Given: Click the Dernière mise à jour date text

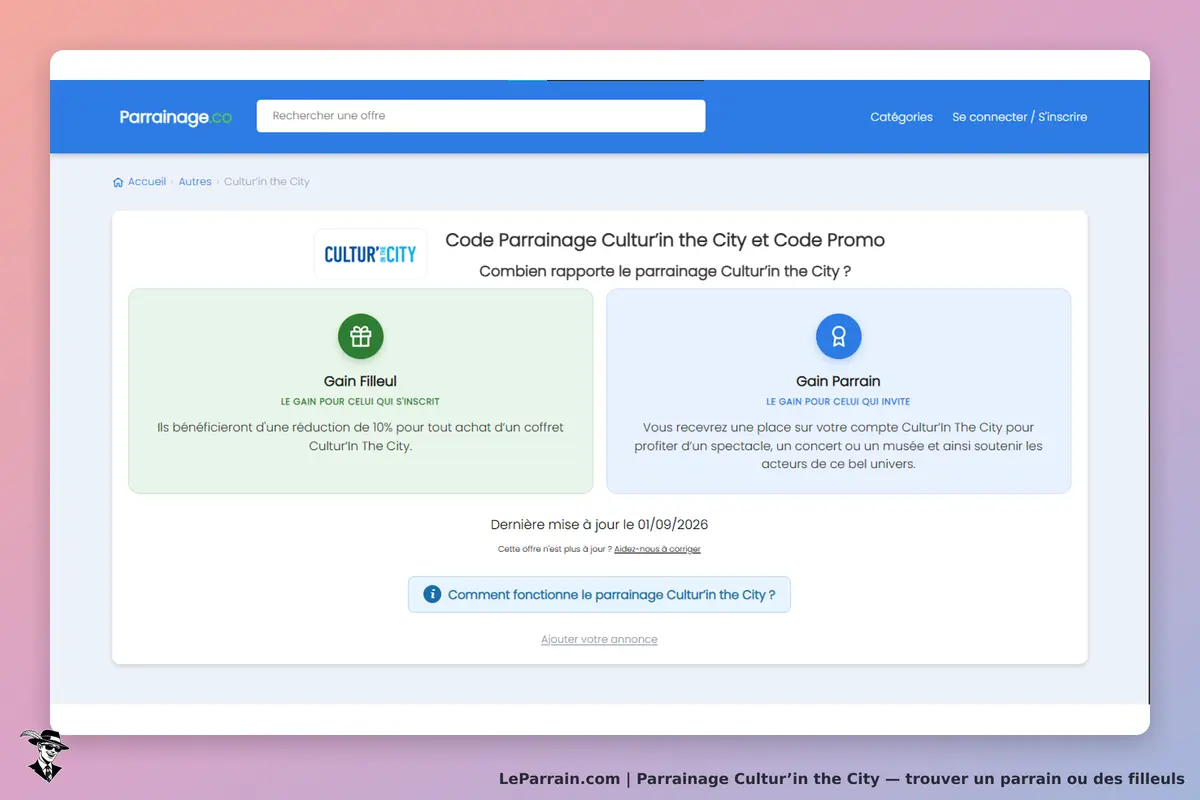Looking at the screenshot, I should pyautogui.click(x=599, y=524).
